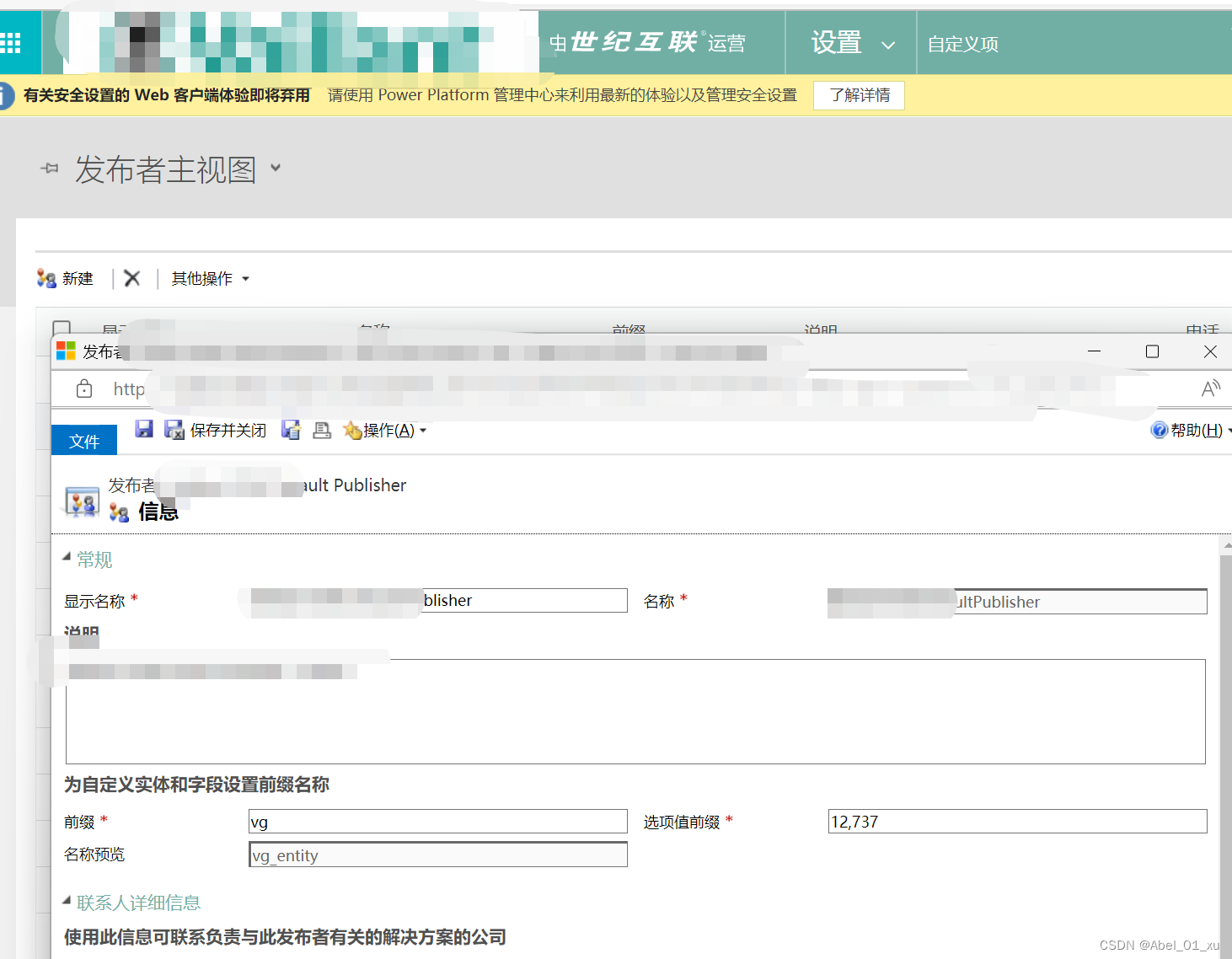
Task: Click the Read aloud icon in address bar
Action: (1210, 388)
